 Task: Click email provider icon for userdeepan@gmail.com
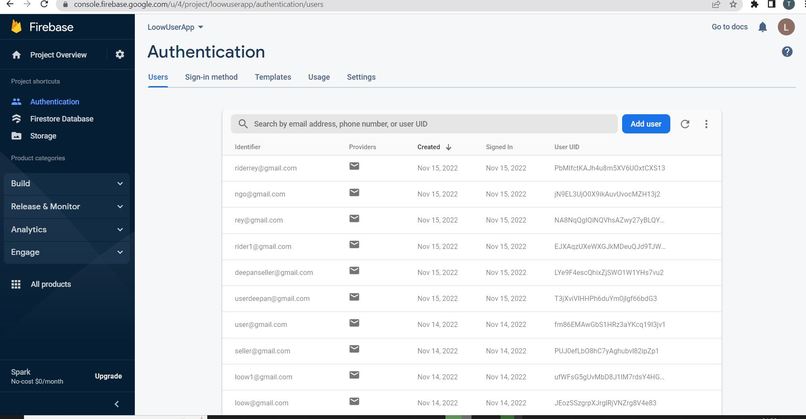click(x=354, y=297)
